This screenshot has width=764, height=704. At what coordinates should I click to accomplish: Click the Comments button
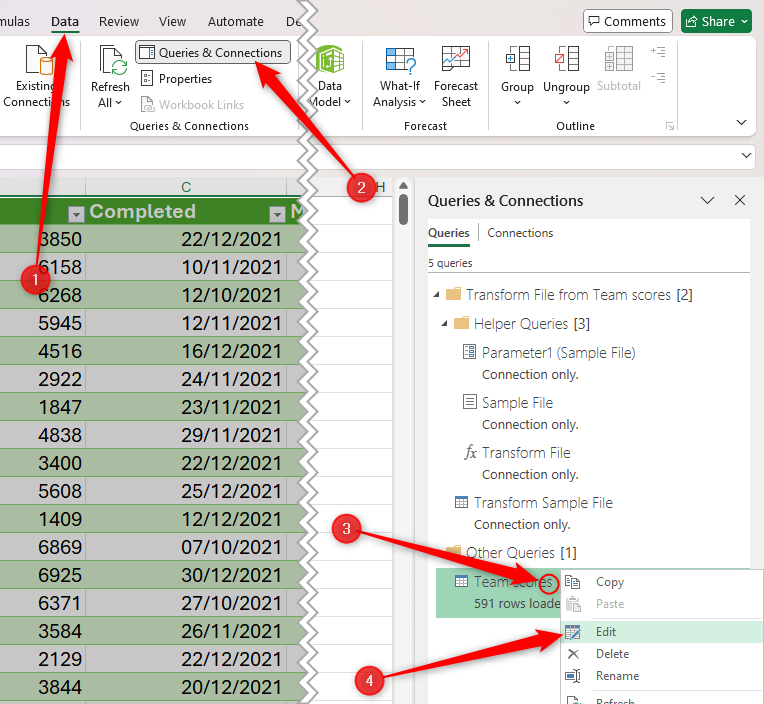click(627, 21)
